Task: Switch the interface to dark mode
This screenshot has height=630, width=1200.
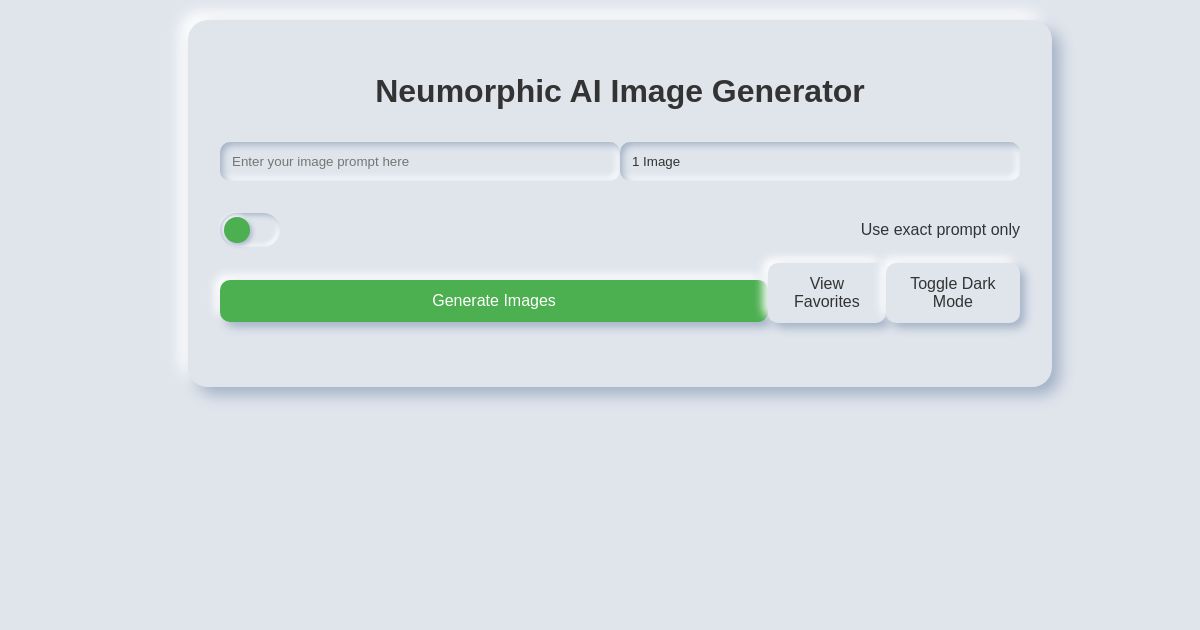Action: tap(952, 293)
